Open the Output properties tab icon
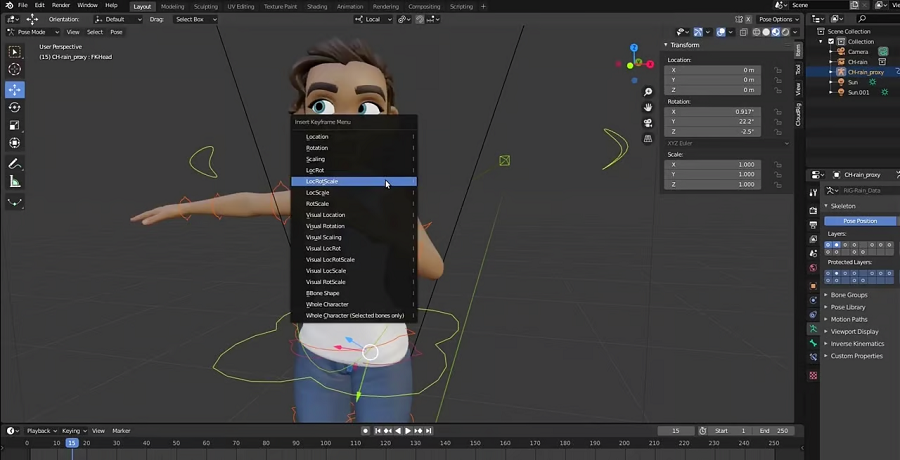The height and width of the screenshot is (460, 900). point(813,225)
